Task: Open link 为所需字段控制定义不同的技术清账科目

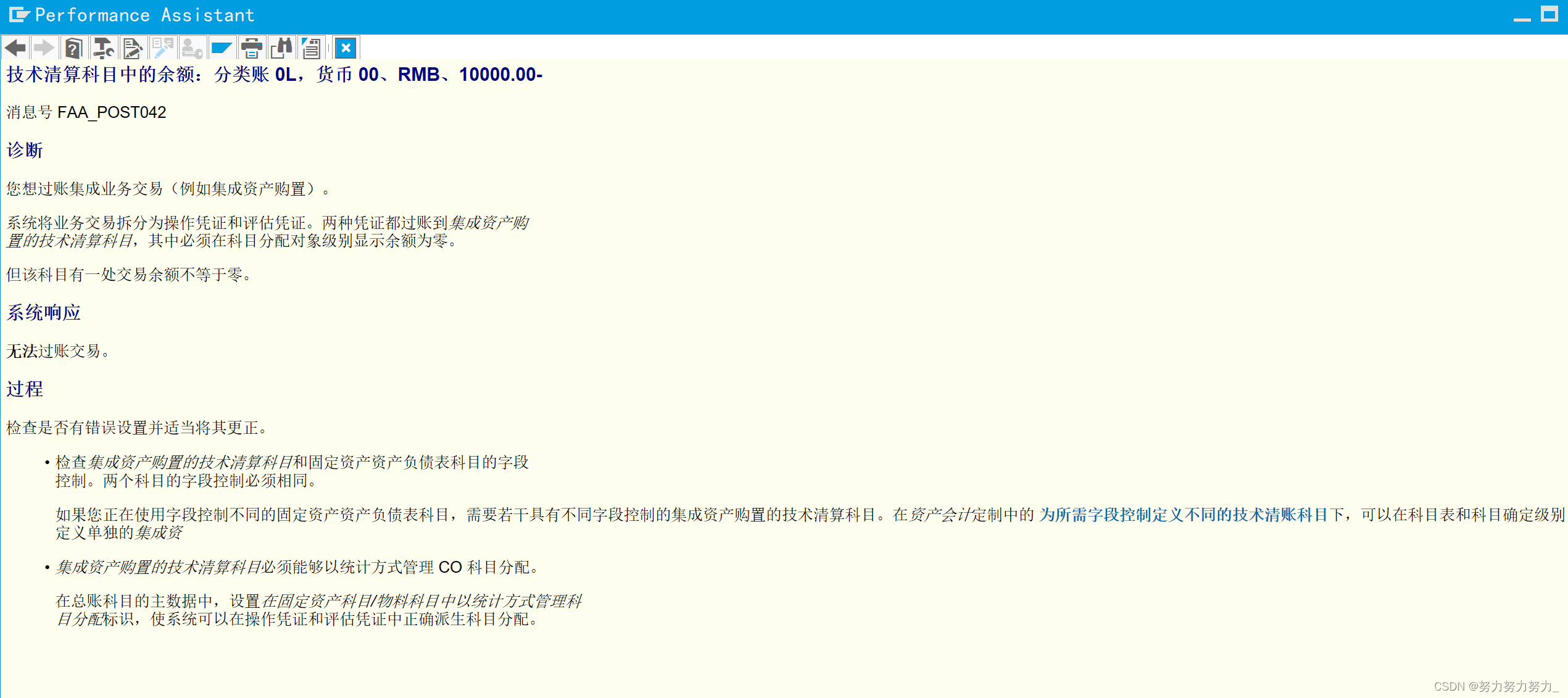Action: tap(1183, 515)
